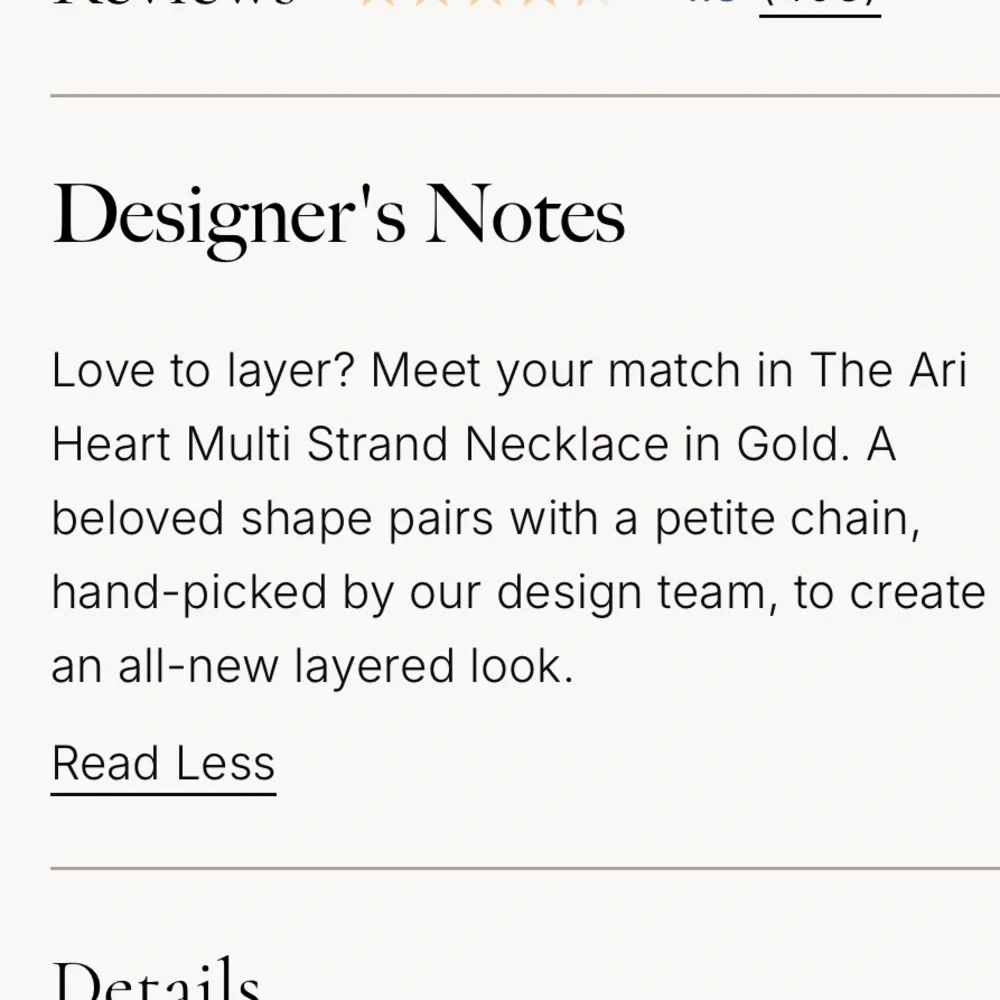
Task: Click the middle star of the rating
Action: click(x=484, y=3)
